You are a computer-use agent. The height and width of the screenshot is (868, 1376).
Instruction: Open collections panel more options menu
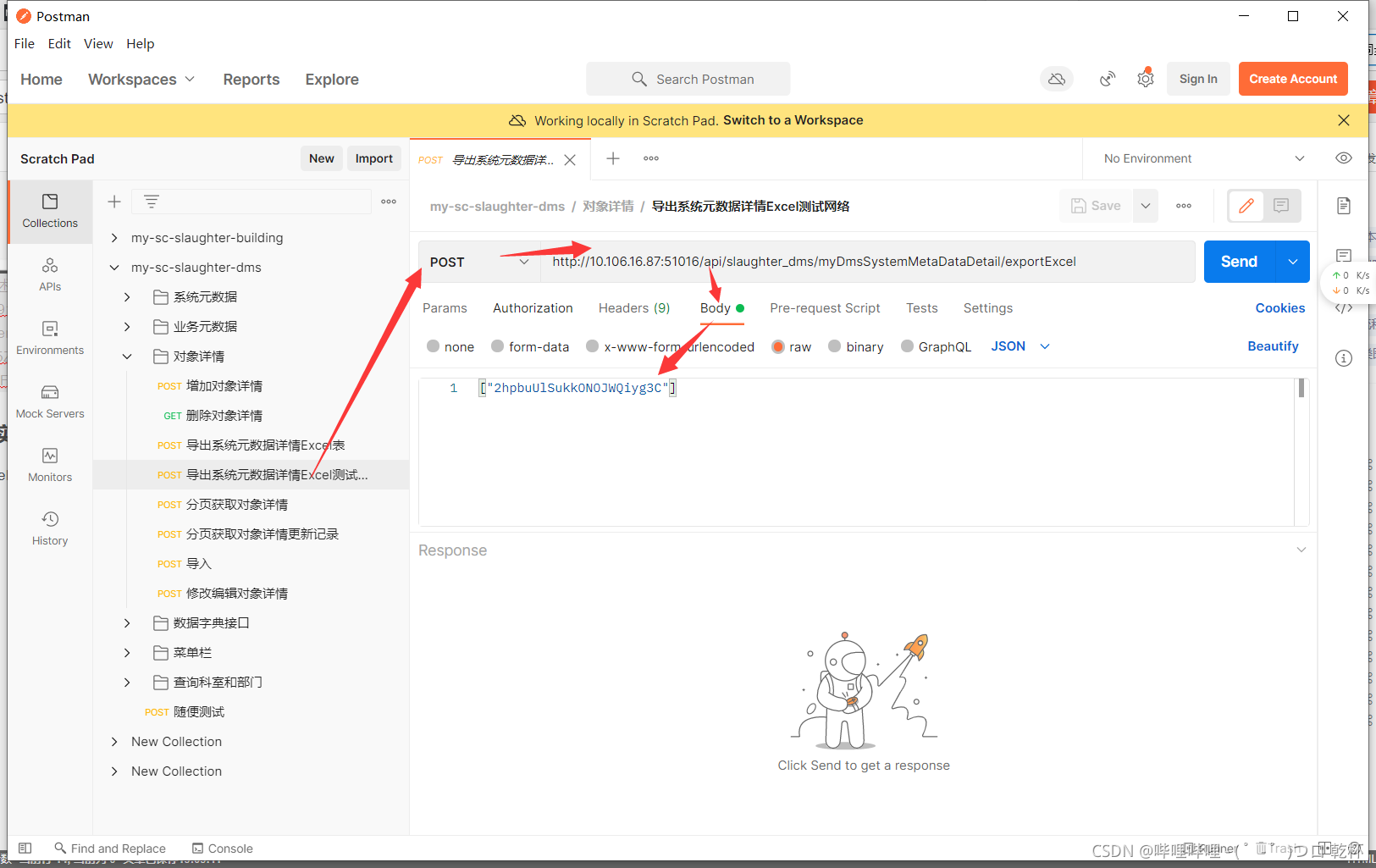pyautogui.click(x=389, y=202)
